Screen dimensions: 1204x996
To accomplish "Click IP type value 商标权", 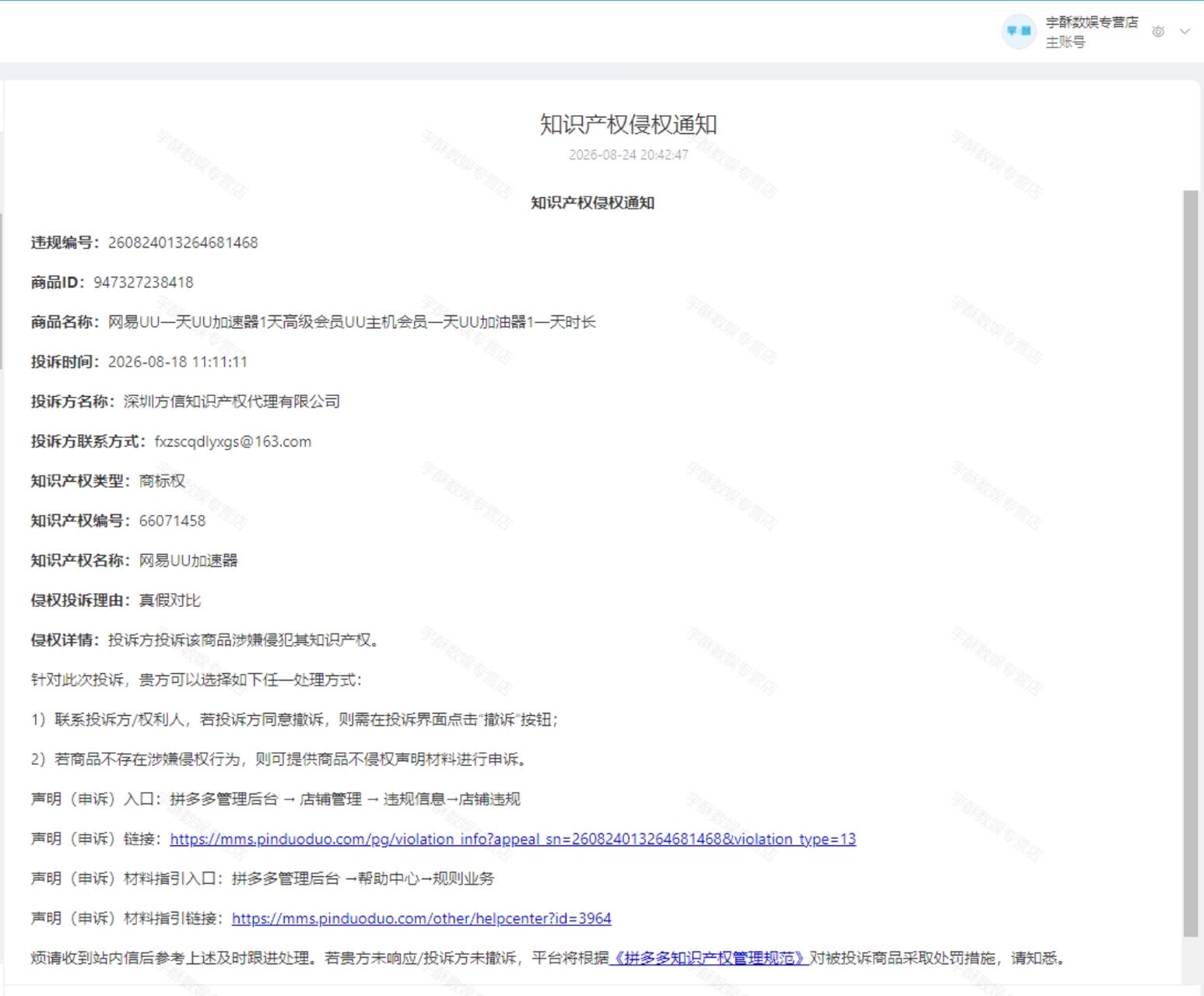I will tap(163, 481).
